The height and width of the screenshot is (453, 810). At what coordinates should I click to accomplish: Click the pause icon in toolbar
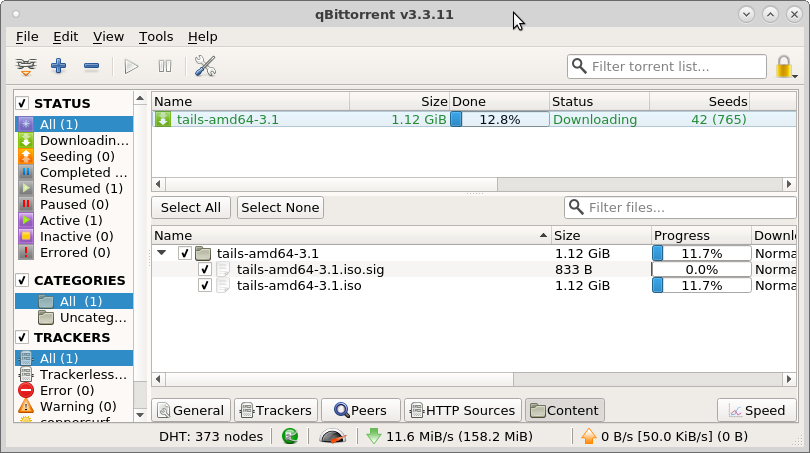pyautogui.click(x=165, y=67)
